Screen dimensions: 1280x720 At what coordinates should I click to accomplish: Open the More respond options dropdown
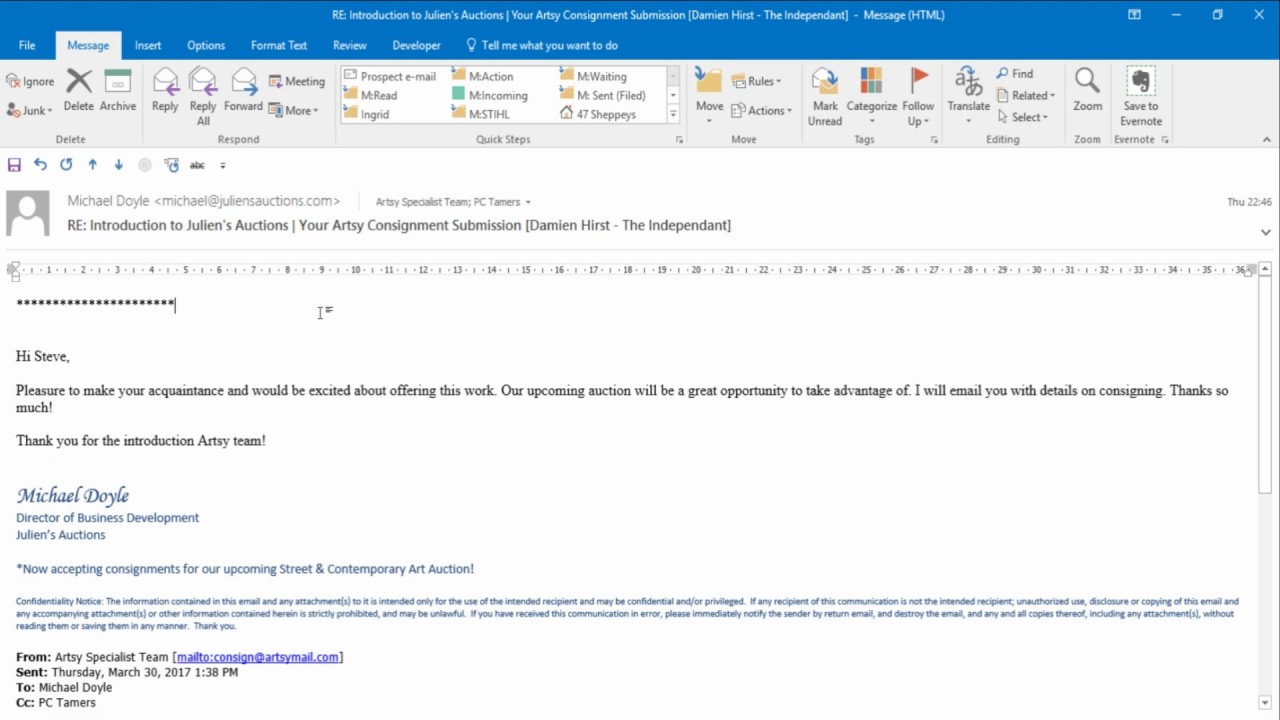[x=293, y=110]
